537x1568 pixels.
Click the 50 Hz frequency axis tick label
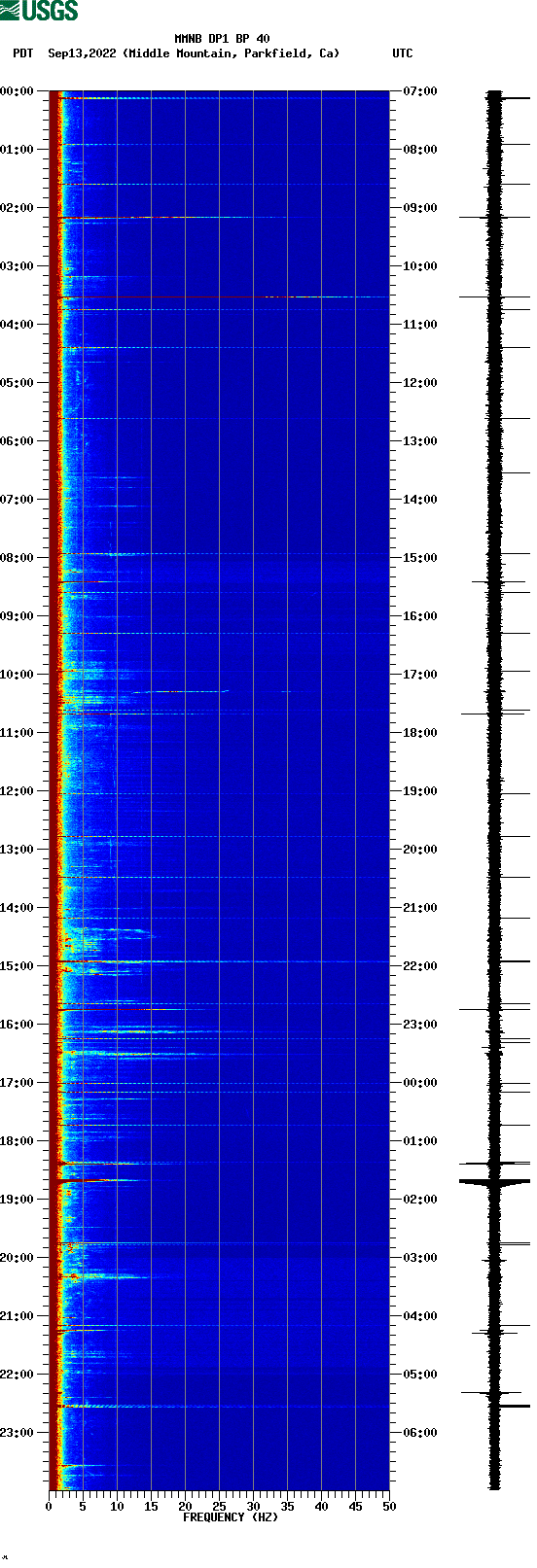[389, 1507]
